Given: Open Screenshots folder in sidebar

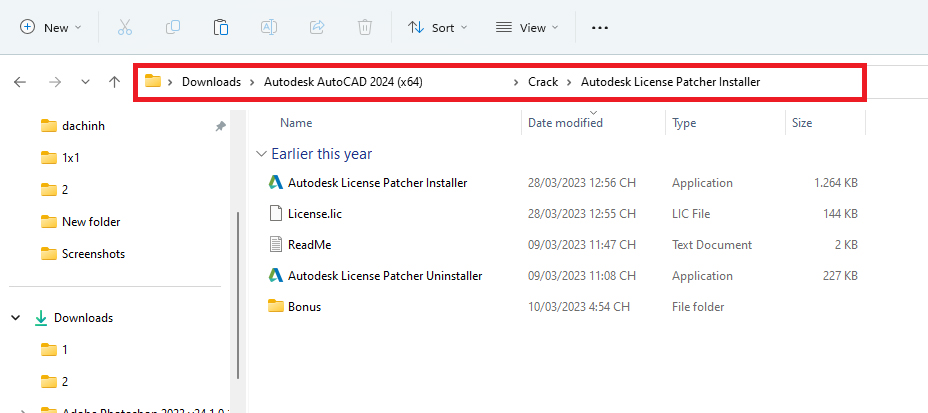Looking at the screenshot, I should 83,254.
